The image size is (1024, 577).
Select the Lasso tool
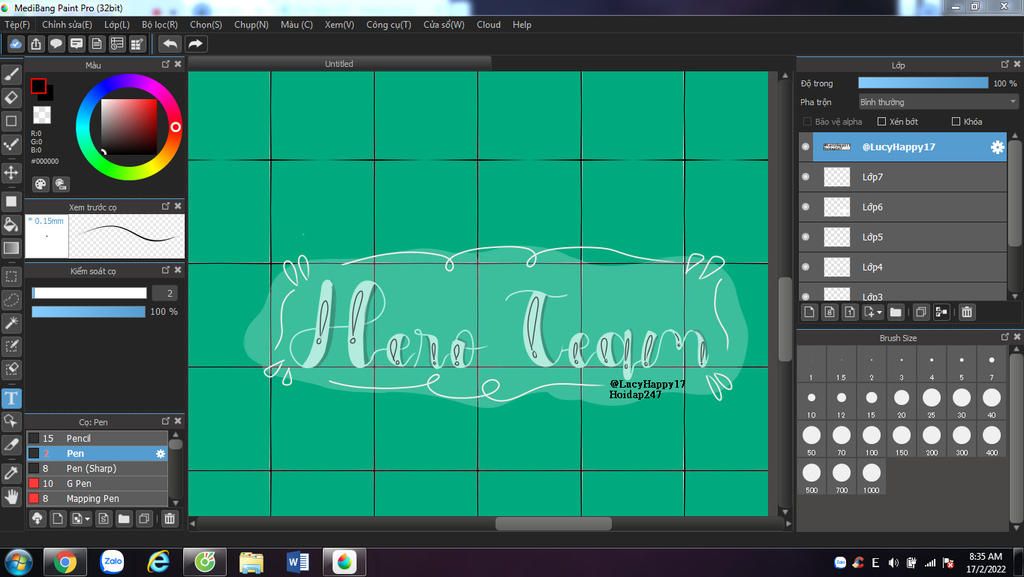click(x=11, y=300)
